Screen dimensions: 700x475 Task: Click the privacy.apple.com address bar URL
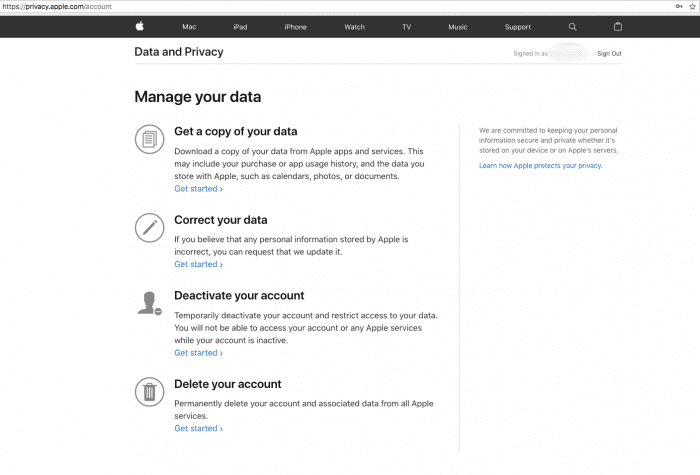57,6
